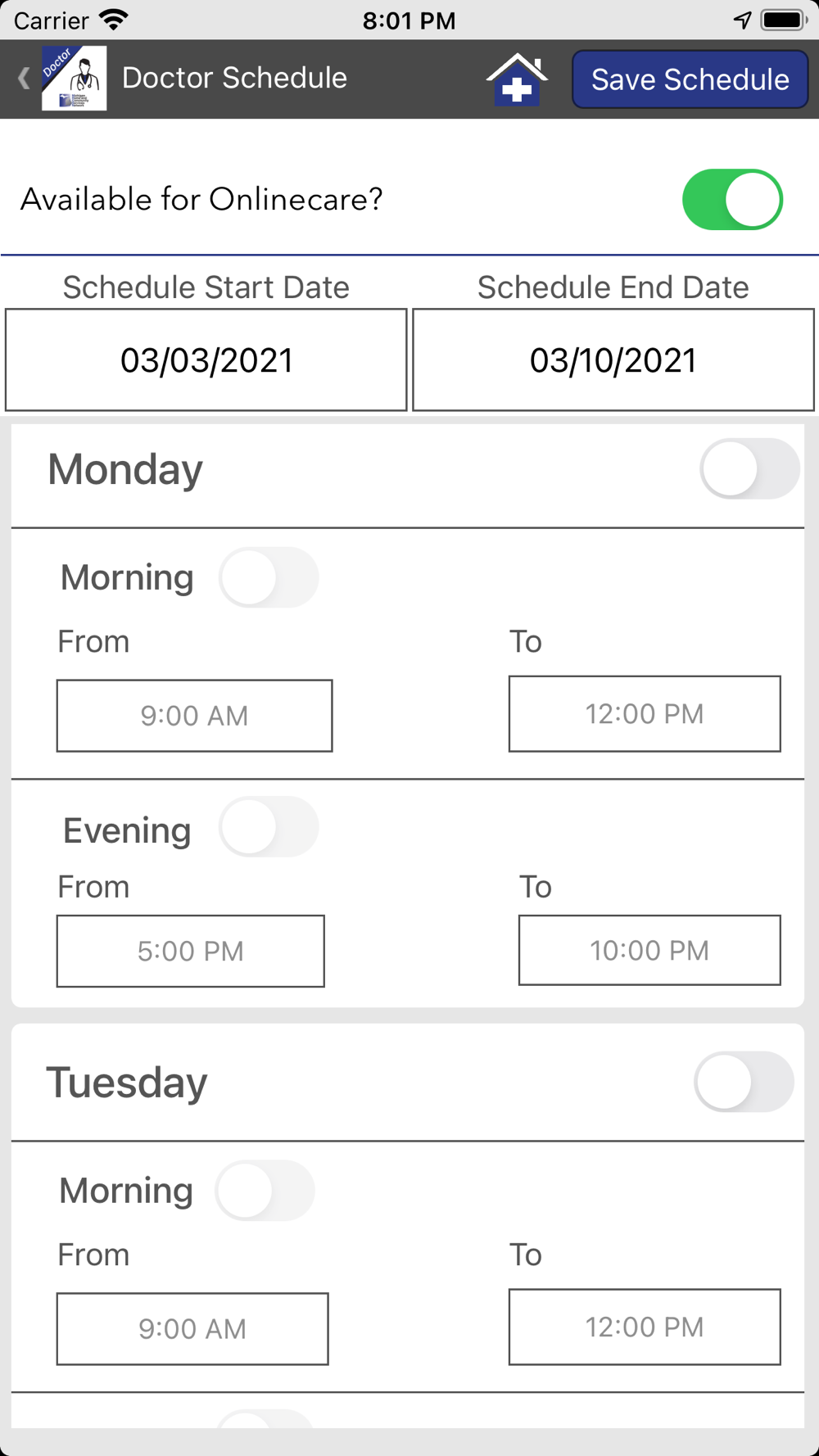Open Schedule Start Date picker

click(x=206, y=360)
